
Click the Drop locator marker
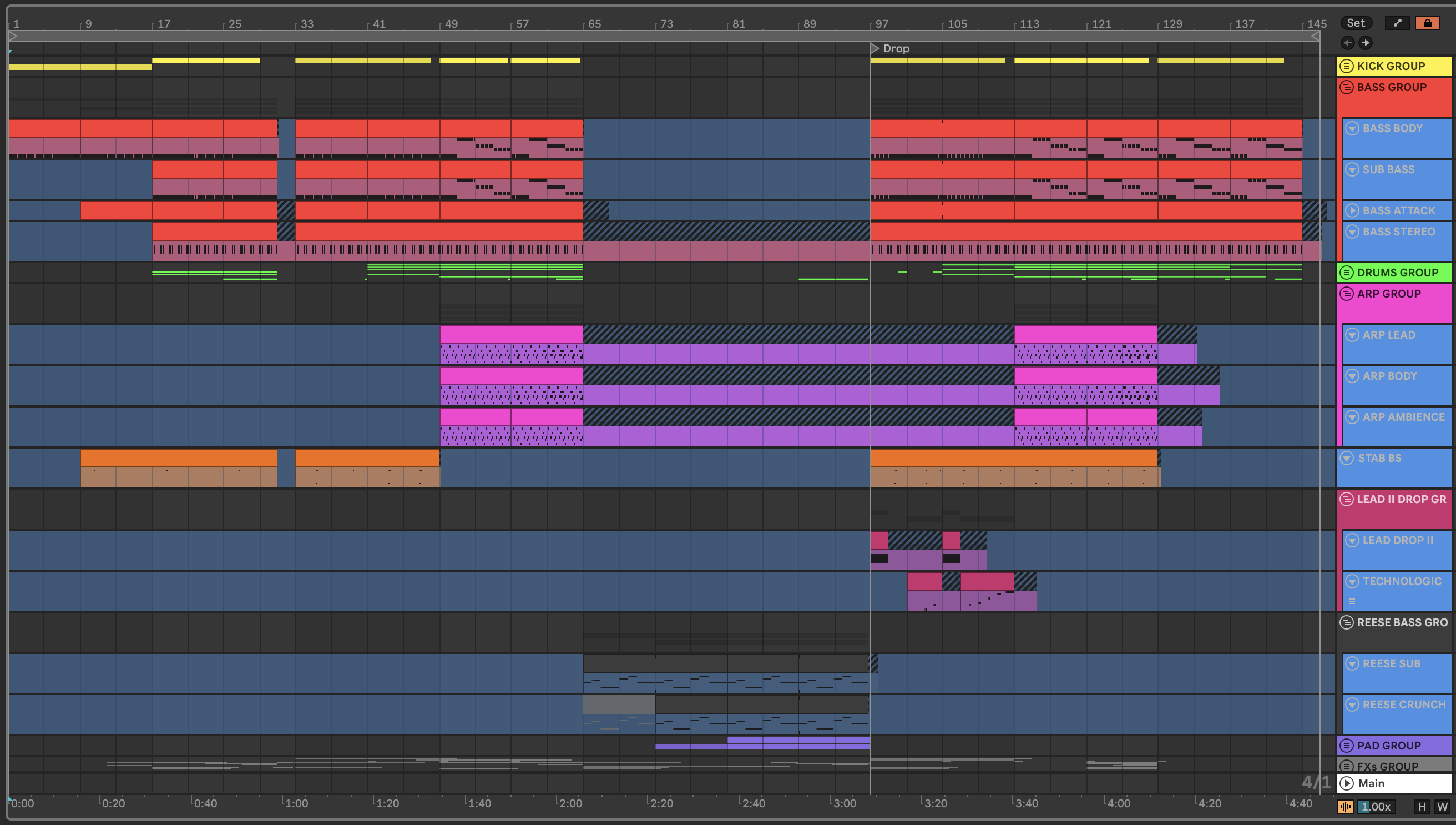coord(875,49)
